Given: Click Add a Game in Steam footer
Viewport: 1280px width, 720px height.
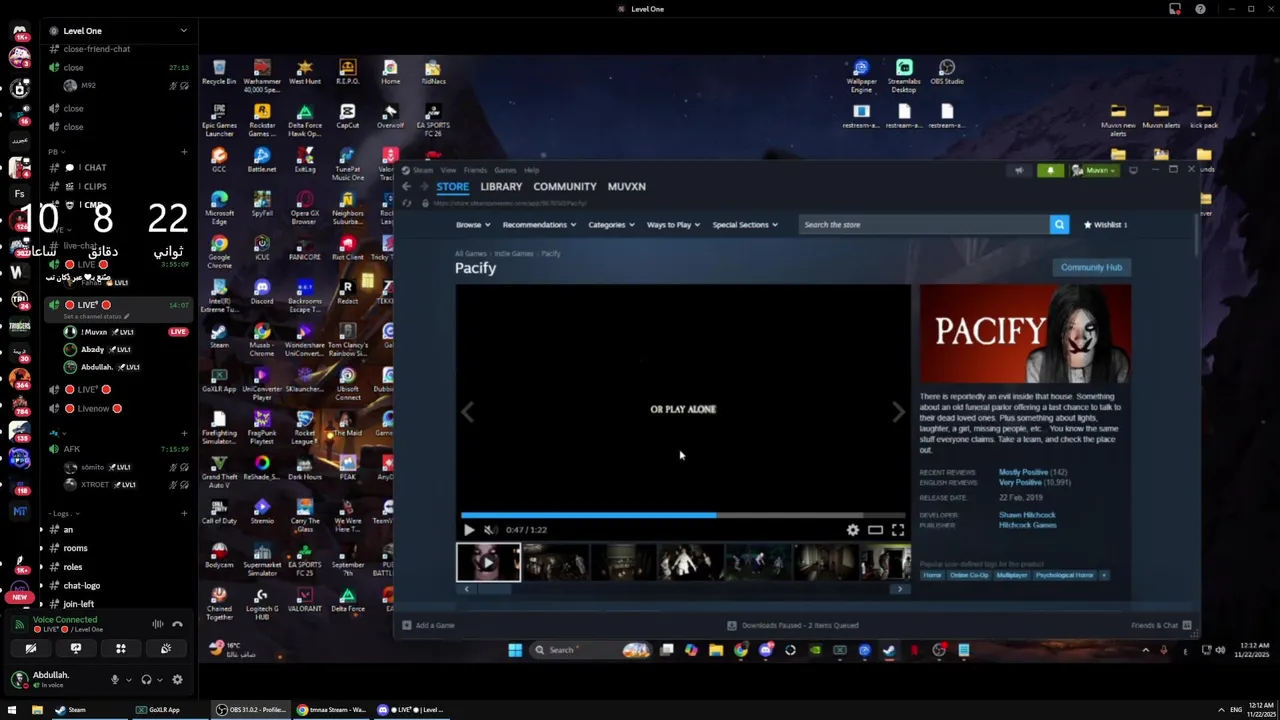Looking at the screenshot, I should point(429,625).
